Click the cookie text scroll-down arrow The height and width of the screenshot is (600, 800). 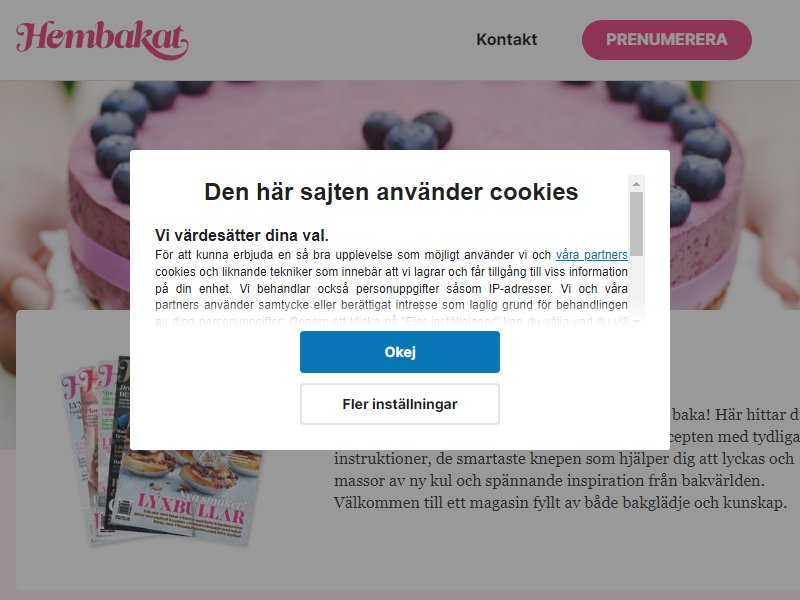tap(636, 321)
